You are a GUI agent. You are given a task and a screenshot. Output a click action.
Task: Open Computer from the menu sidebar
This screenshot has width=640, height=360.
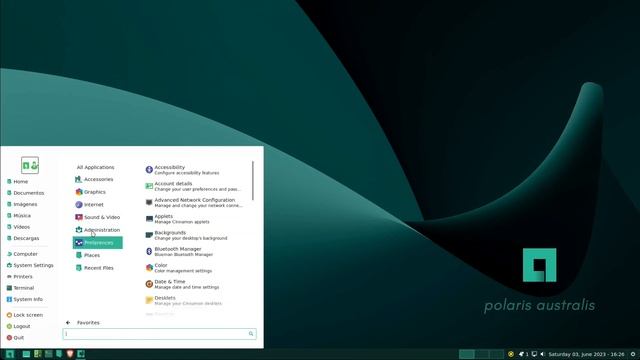point(22,254)
